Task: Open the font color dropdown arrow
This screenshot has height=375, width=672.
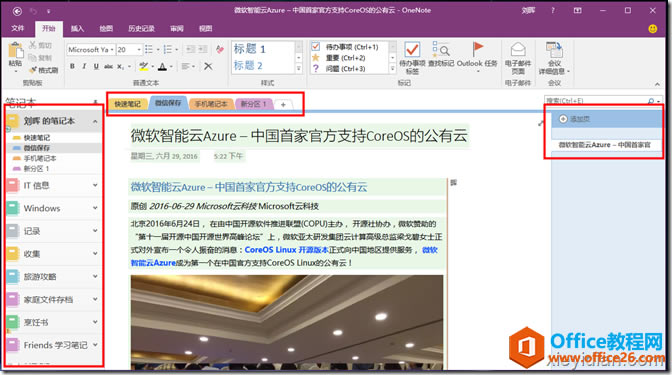Action: coord(171,67)
